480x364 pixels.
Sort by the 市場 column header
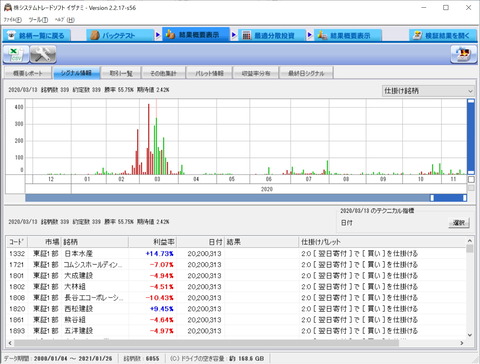point(44,242)
